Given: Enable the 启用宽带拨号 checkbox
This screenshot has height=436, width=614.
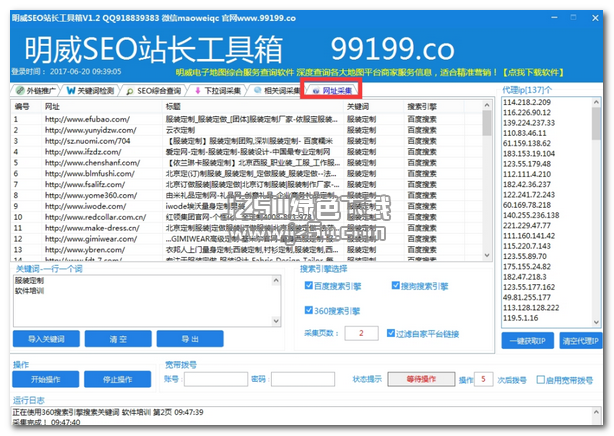Looking at the screenshot, I should (540, 380).
